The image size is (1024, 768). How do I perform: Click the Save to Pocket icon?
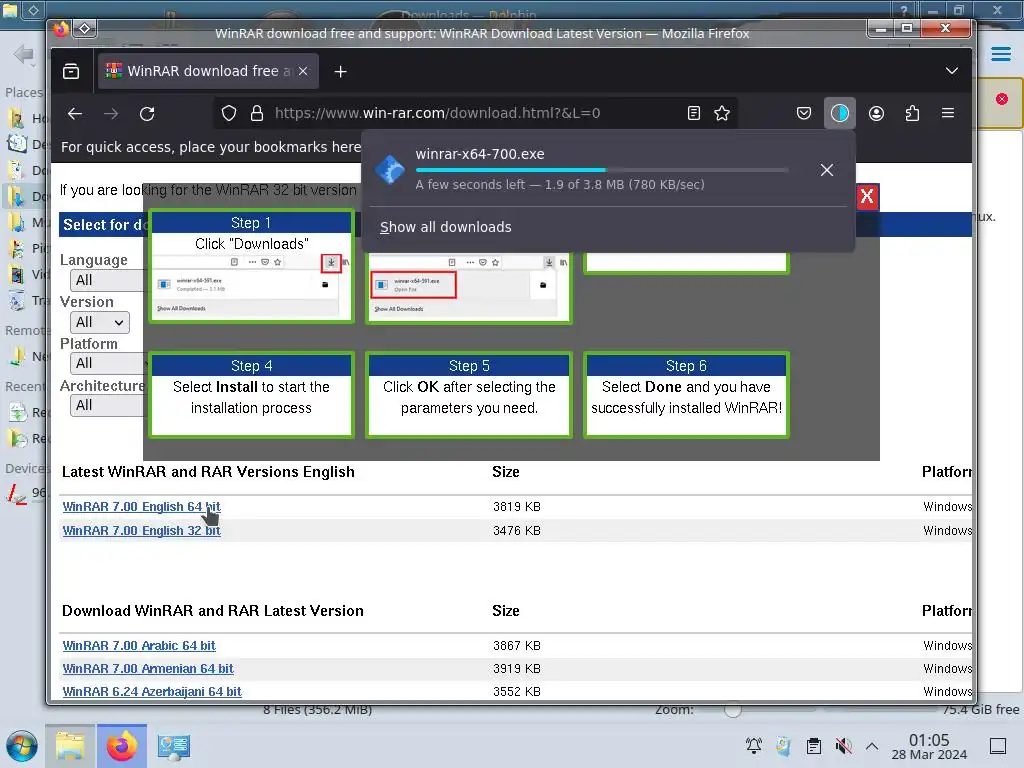pyautogui.click(x=804, y=114)
